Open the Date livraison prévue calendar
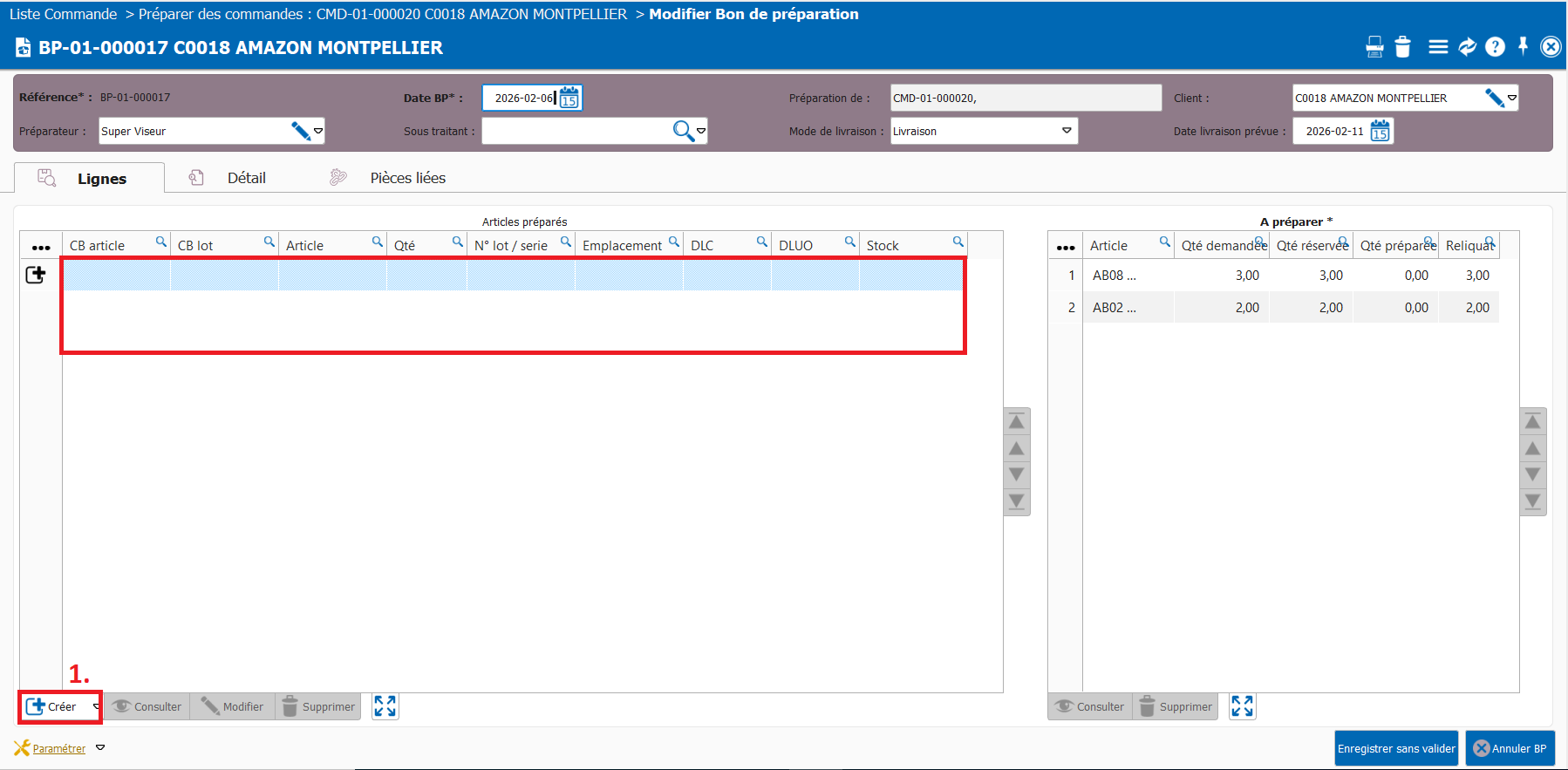 point(1380,132)
